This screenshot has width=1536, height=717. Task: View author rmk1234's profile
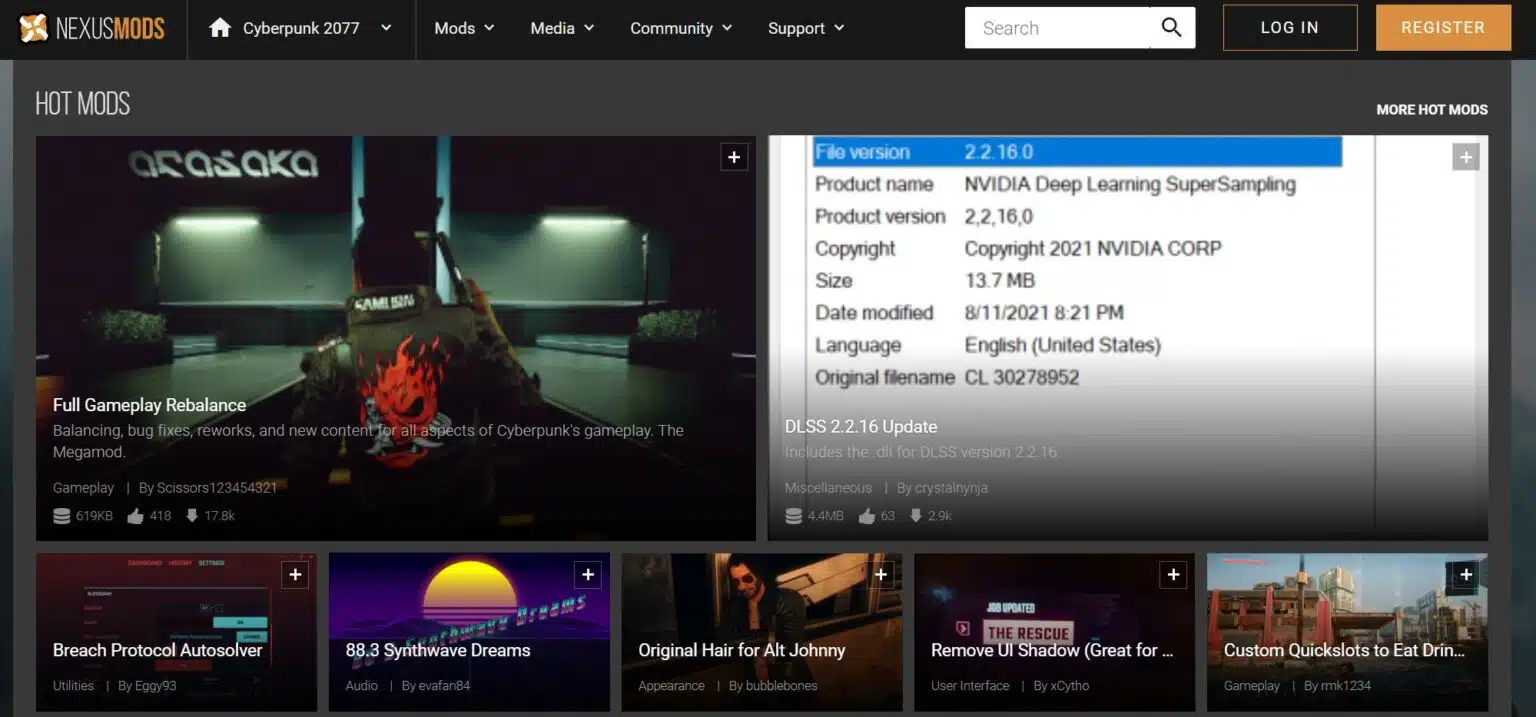(x=1346, y=686)
